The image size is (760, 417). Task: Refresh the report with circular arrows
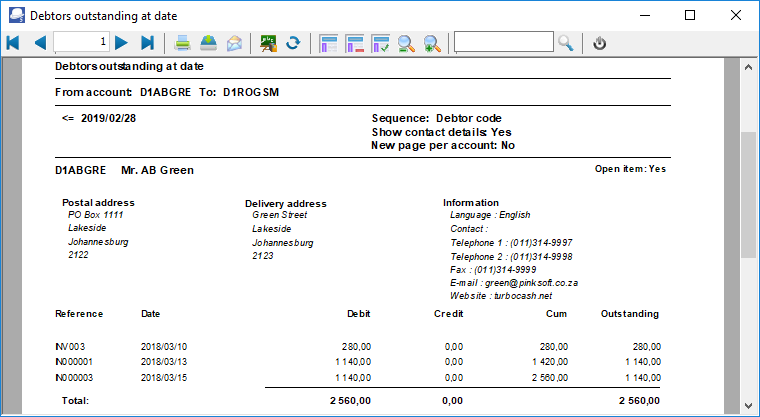293,43
